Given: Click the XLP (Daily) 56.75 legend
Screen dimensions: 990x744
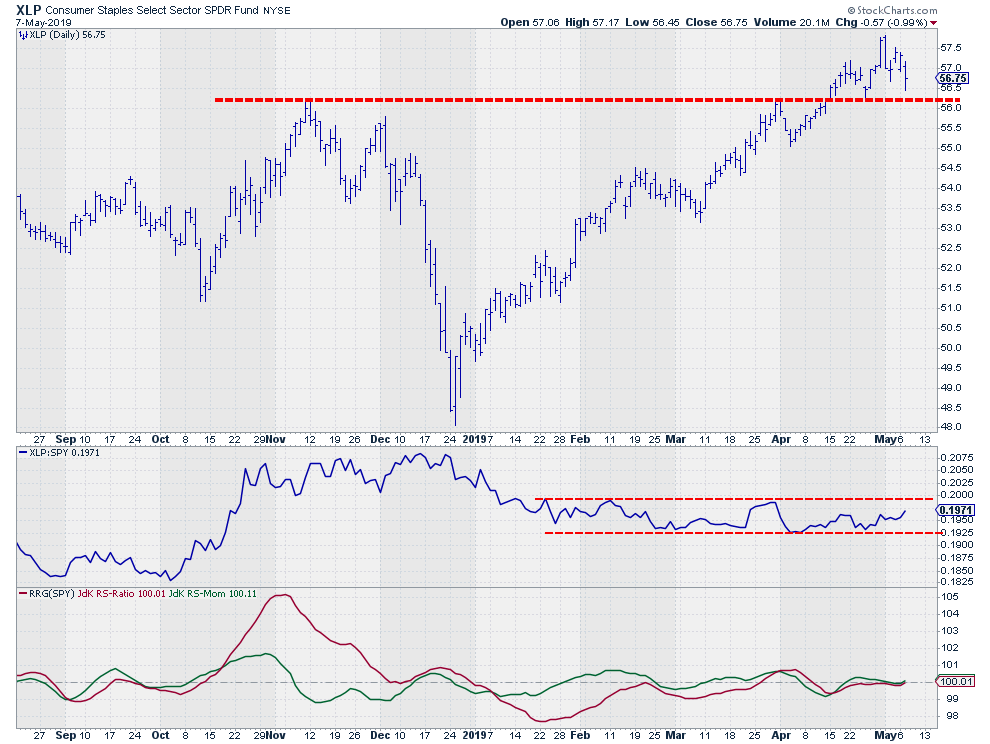Looking at the screenshot, I should [67, 35].
